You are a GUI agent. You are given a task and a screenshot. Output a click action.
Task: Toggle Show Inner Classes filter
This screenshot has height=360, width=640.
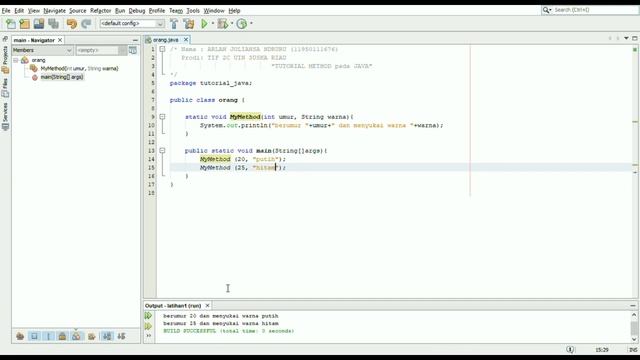pos(76,336)
